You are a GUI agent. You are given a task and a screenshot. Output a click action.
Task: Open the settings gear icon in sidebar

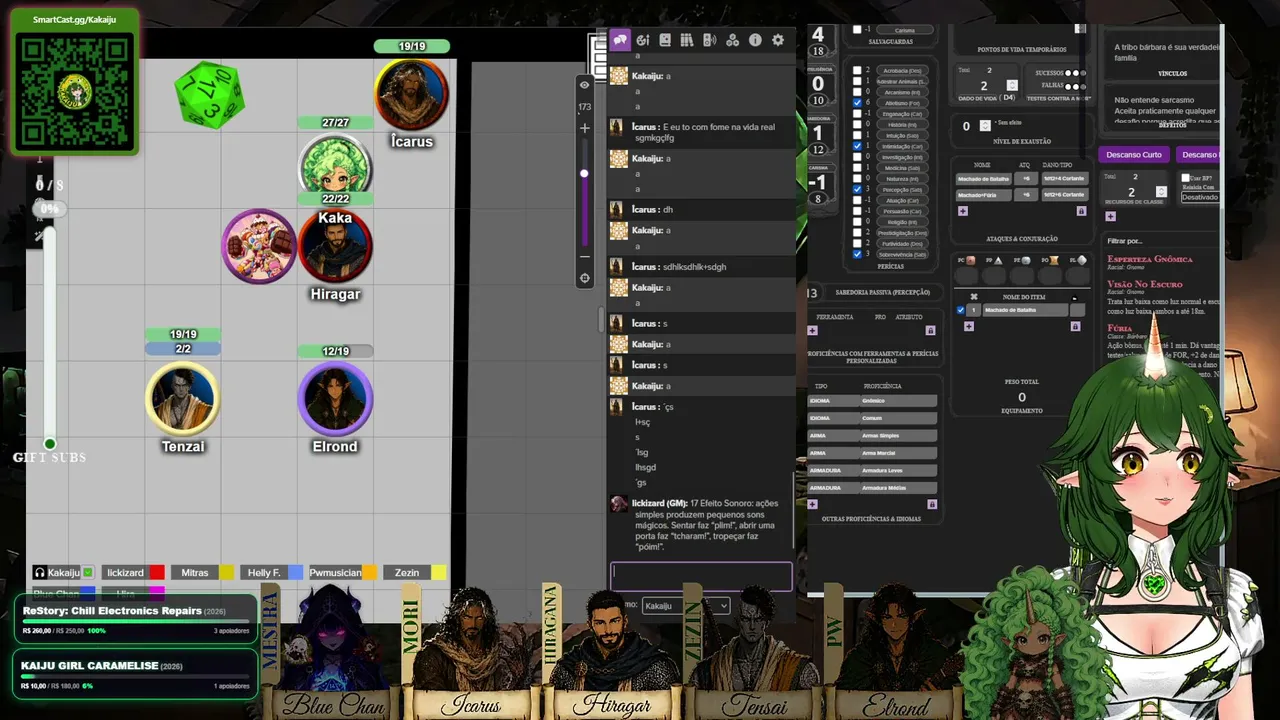pyautogui.click(x=778, y=40)
